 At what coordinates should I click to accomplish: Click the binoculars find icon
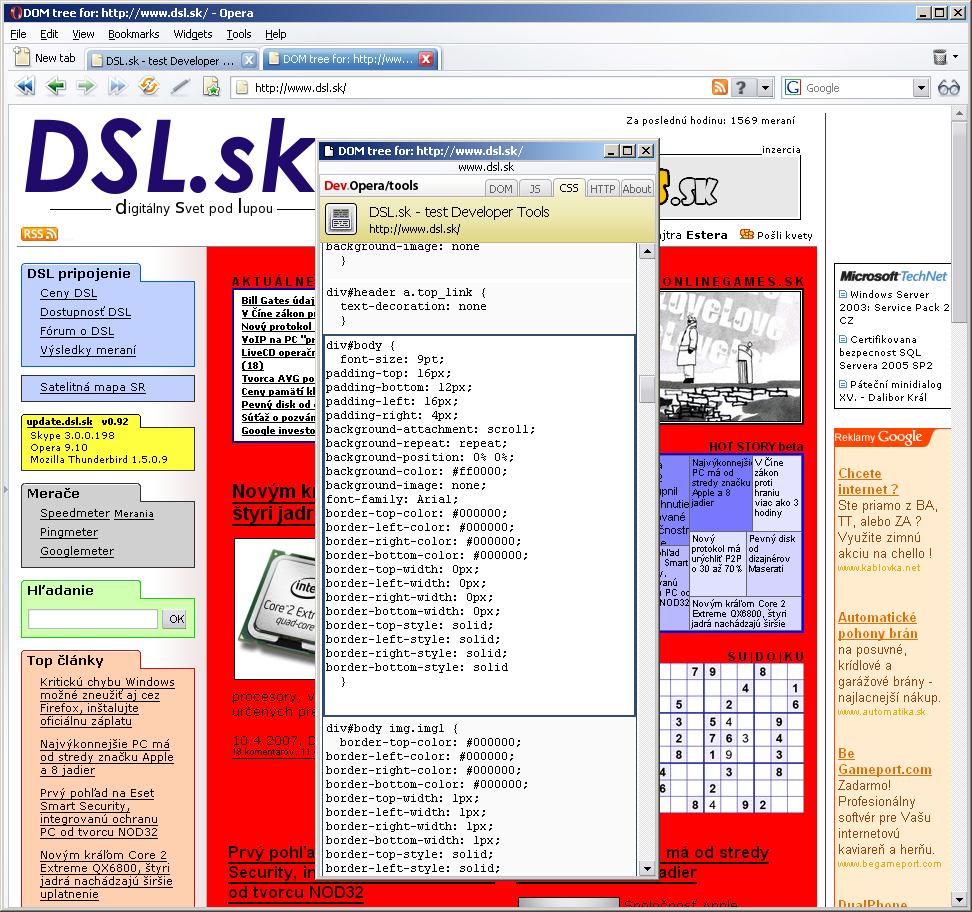(948, 88)
